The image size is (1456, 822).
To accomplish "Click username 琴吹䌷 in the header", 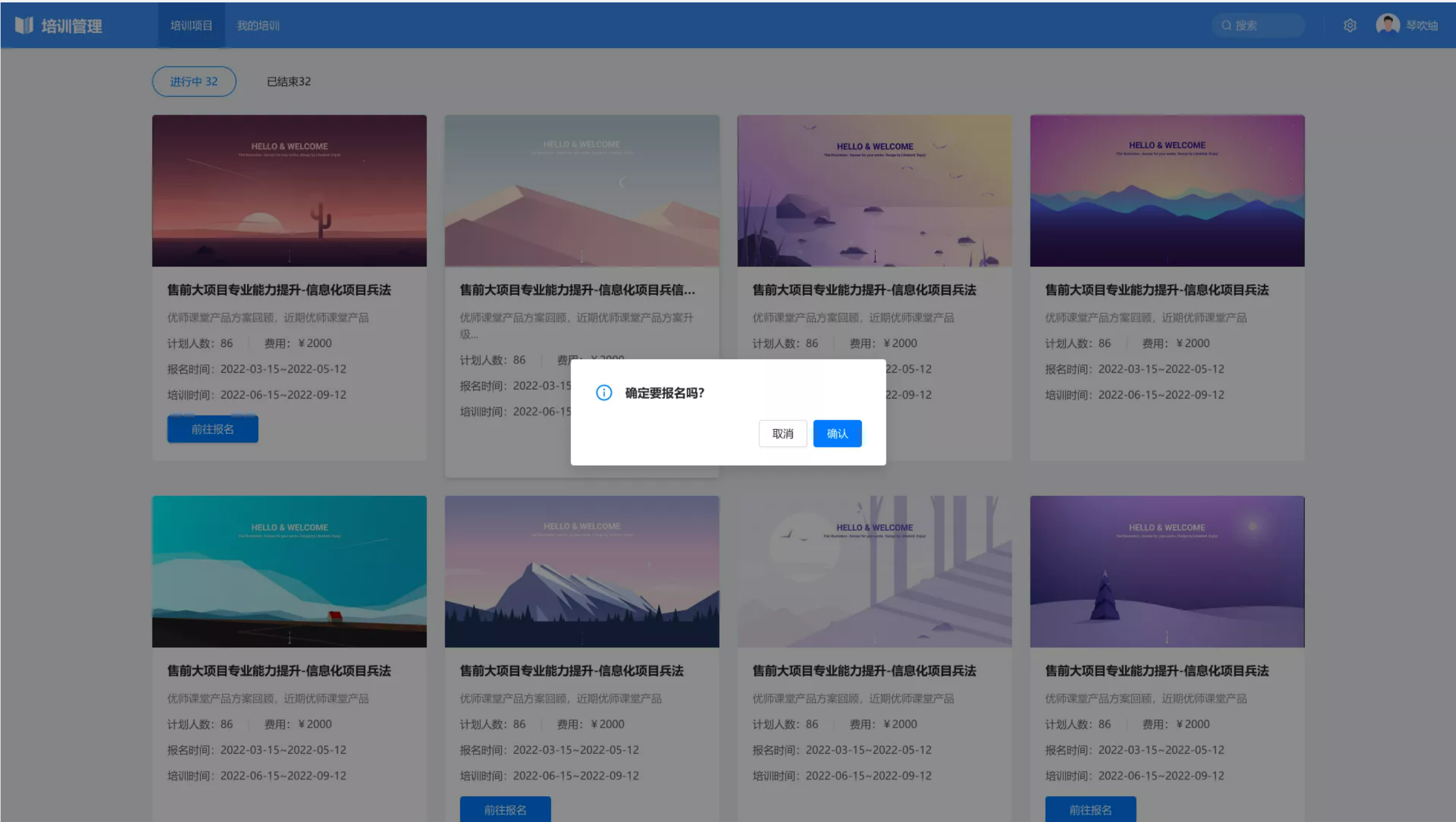I will click(x=1421, y=25).
